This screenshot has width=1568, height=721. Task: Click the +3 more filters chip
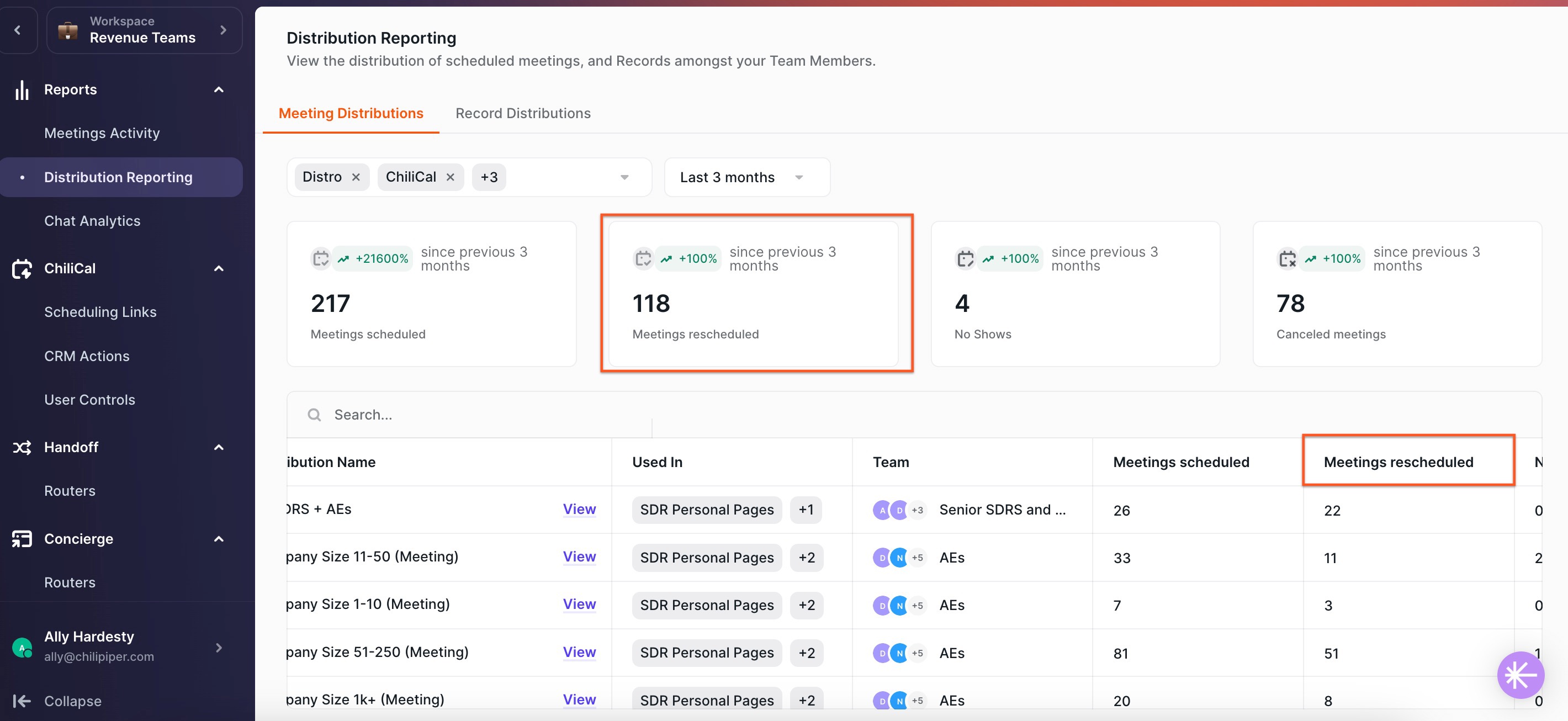tap(489, 177)
